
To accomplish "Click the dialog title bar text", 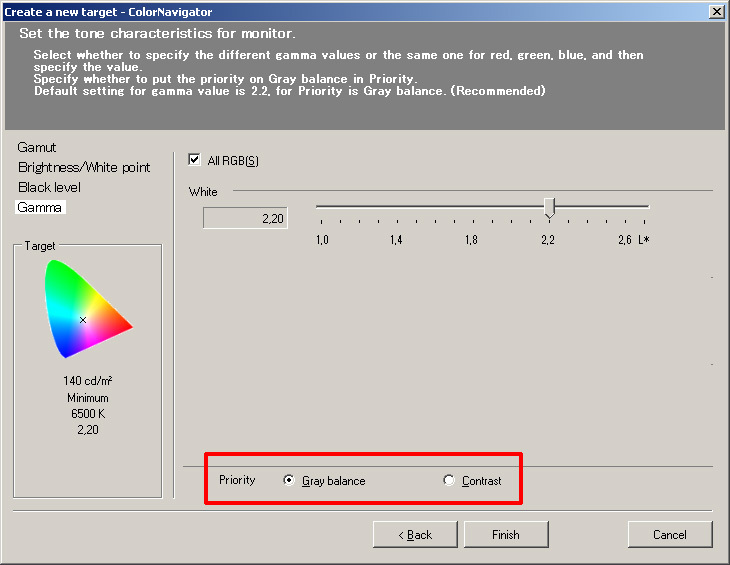I will point(108,12).
